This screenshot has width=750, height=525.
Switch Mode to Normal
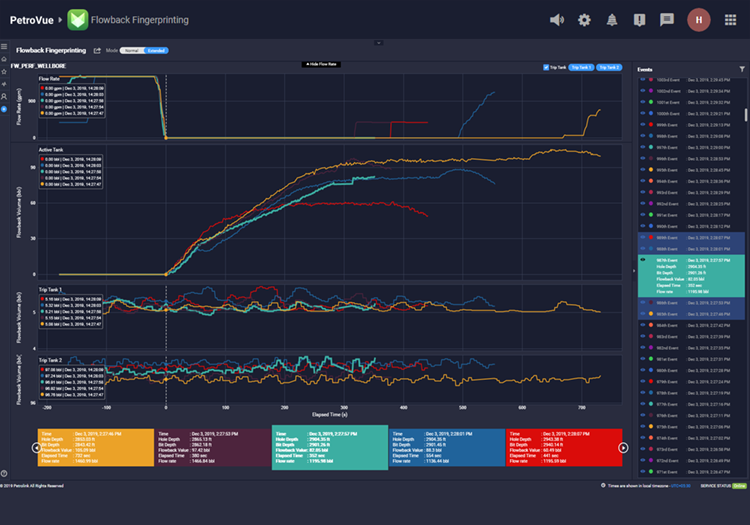(132, 51)
